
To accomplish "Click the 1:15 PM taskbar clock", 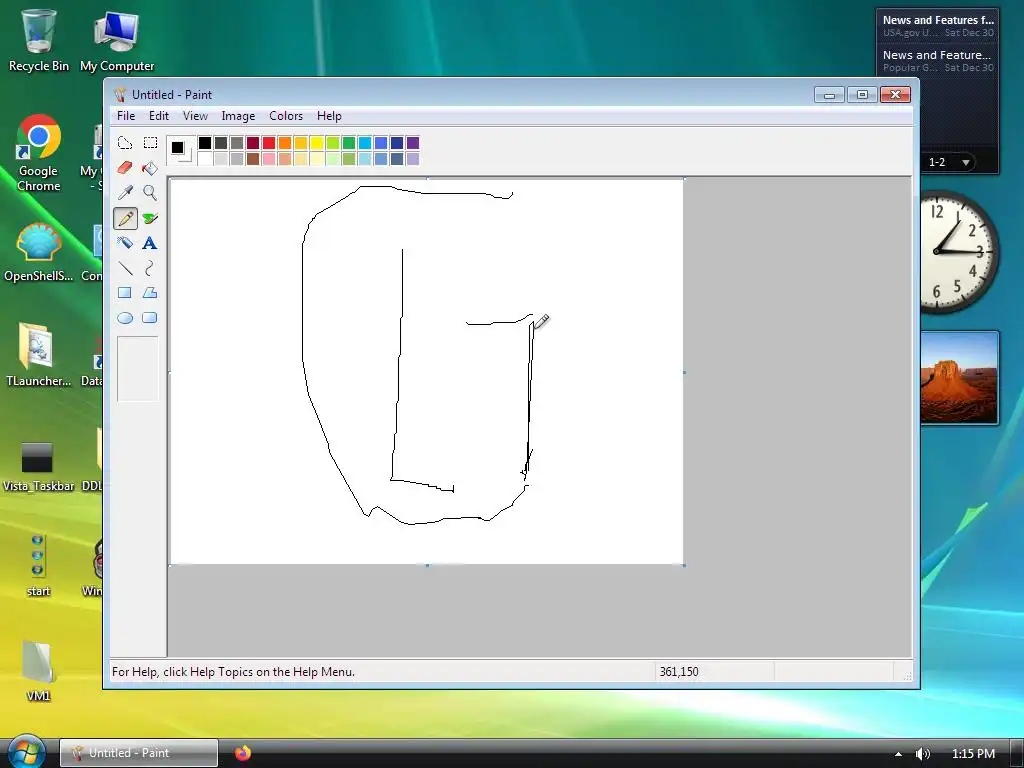I will point(973,754).
